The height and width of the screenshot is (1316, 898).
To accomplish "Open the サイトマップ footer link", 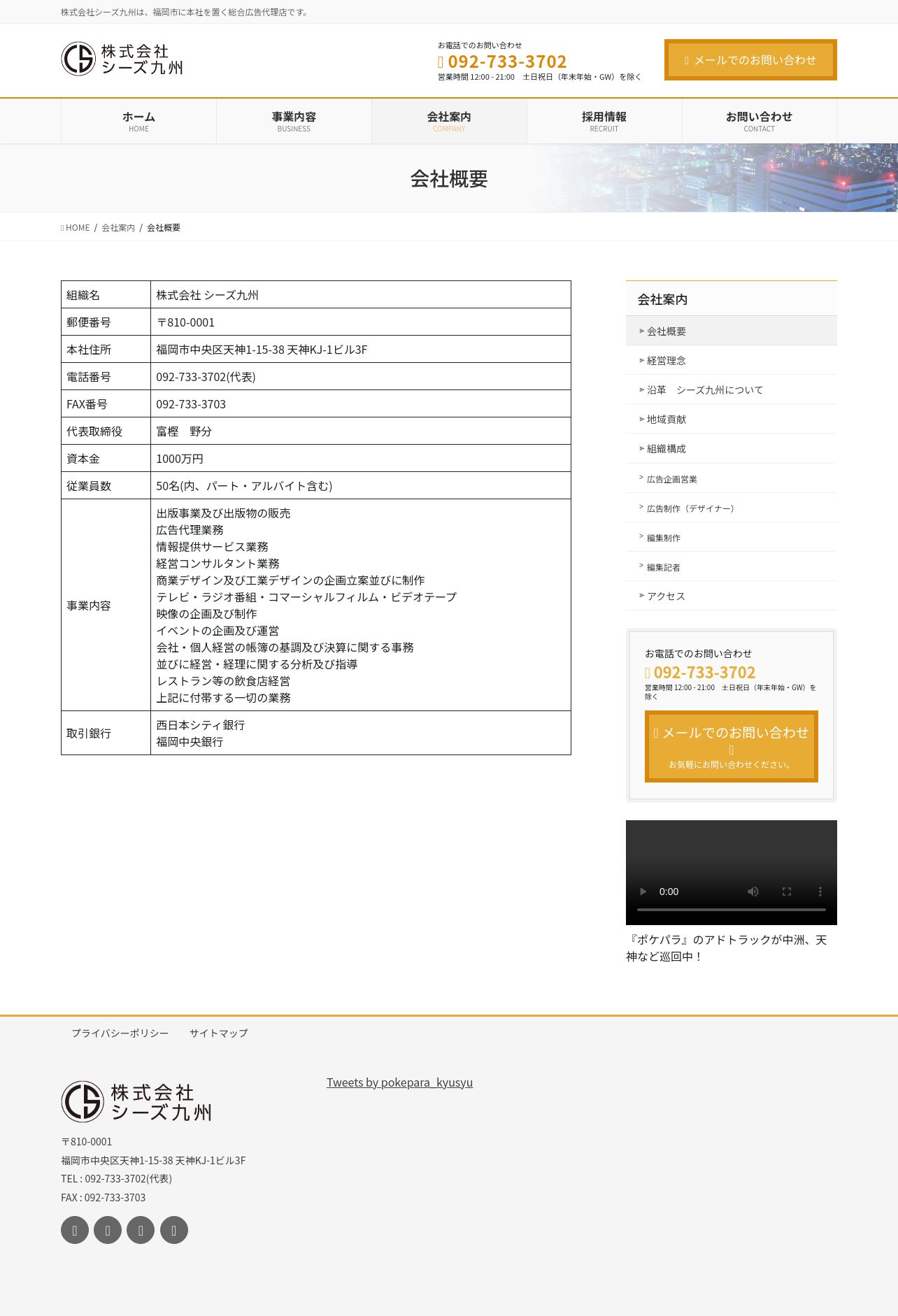I will (219, 1033).
